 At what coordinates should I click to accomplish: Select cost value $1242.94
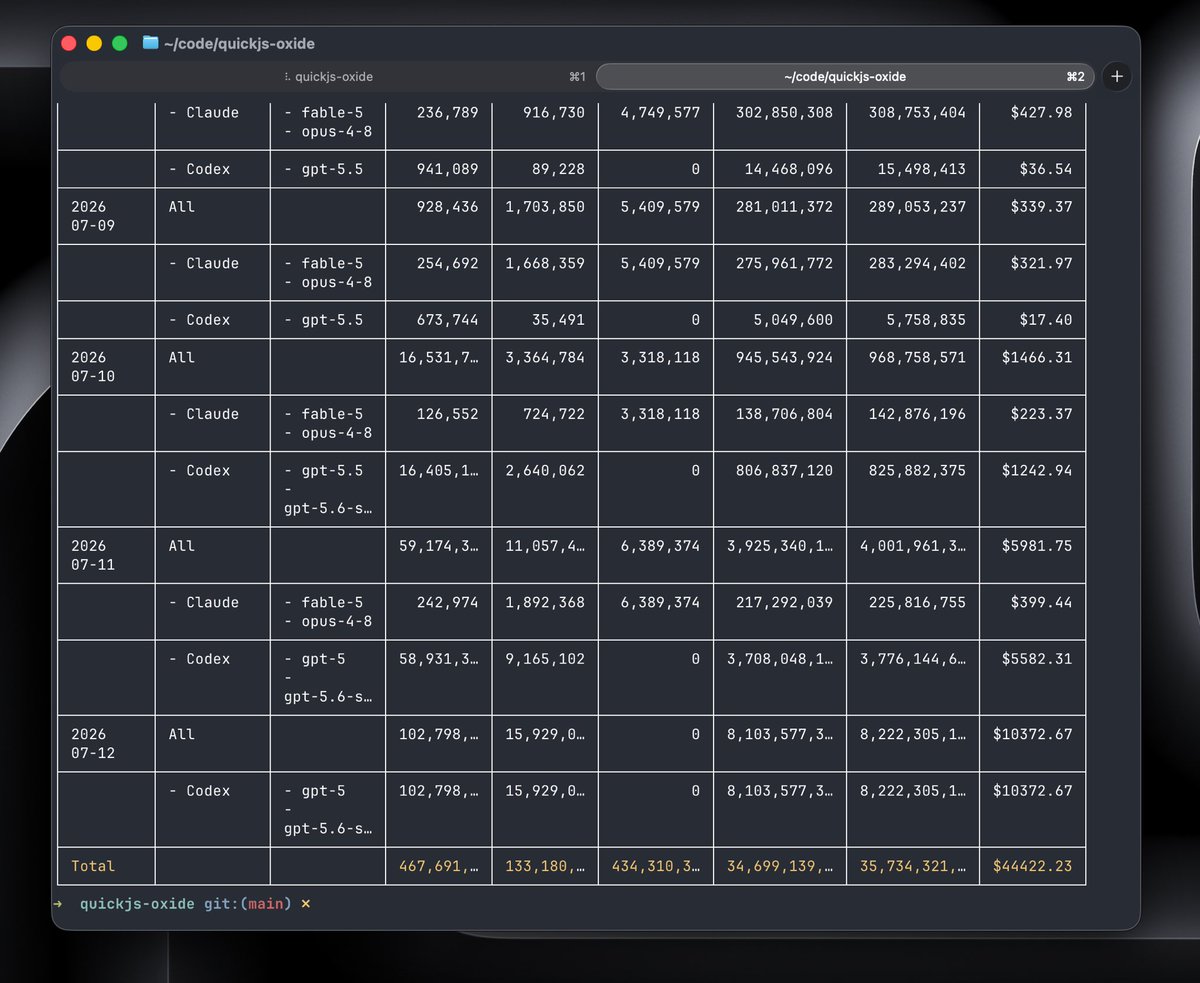click(x=1037, y=470)
